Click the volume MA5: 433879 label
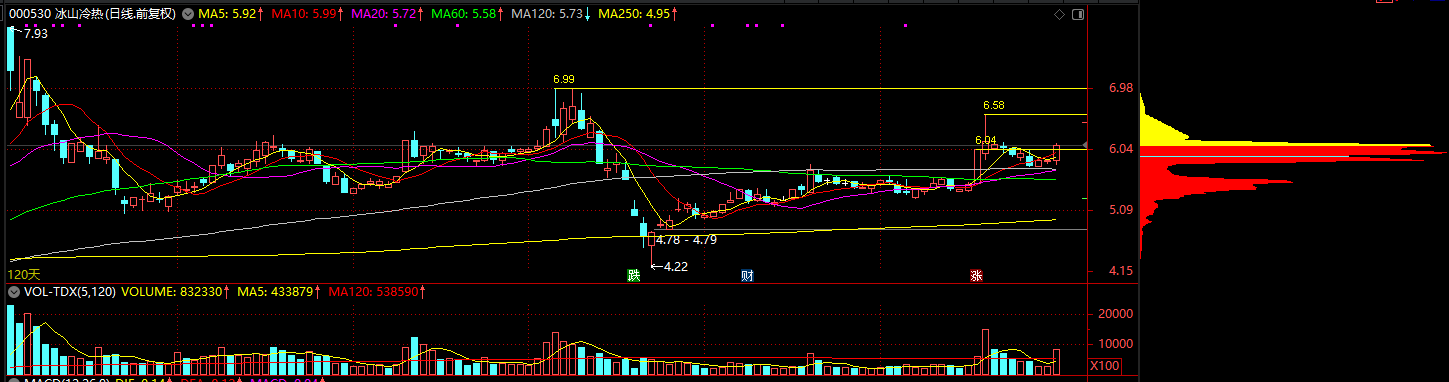This screenshot has width=1449, height=382. coord(276,292)
